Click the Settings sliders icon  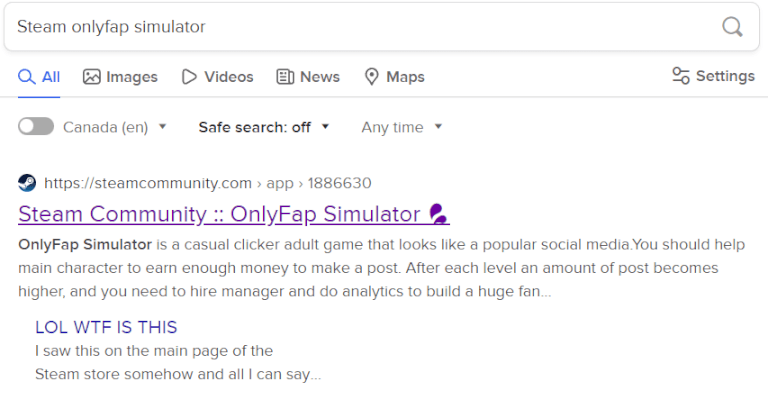(x=680, y=76)
